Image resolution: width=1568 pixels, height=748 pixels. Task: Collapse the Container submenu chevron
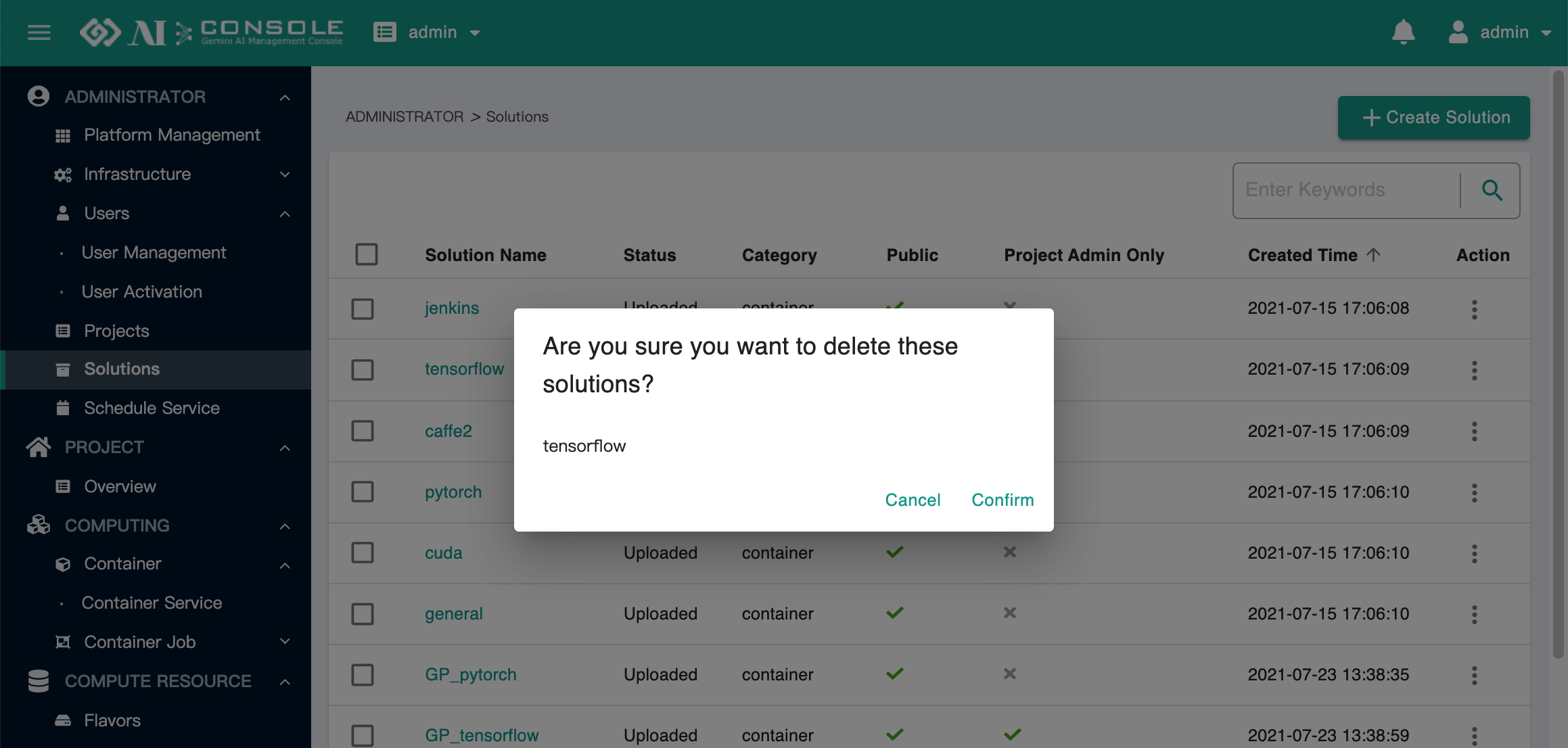pos(285,565)
